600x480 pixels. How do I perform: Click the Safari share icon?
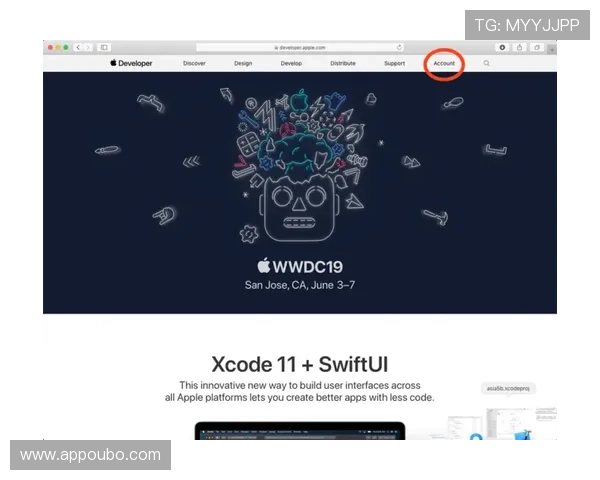coord(520,47)
